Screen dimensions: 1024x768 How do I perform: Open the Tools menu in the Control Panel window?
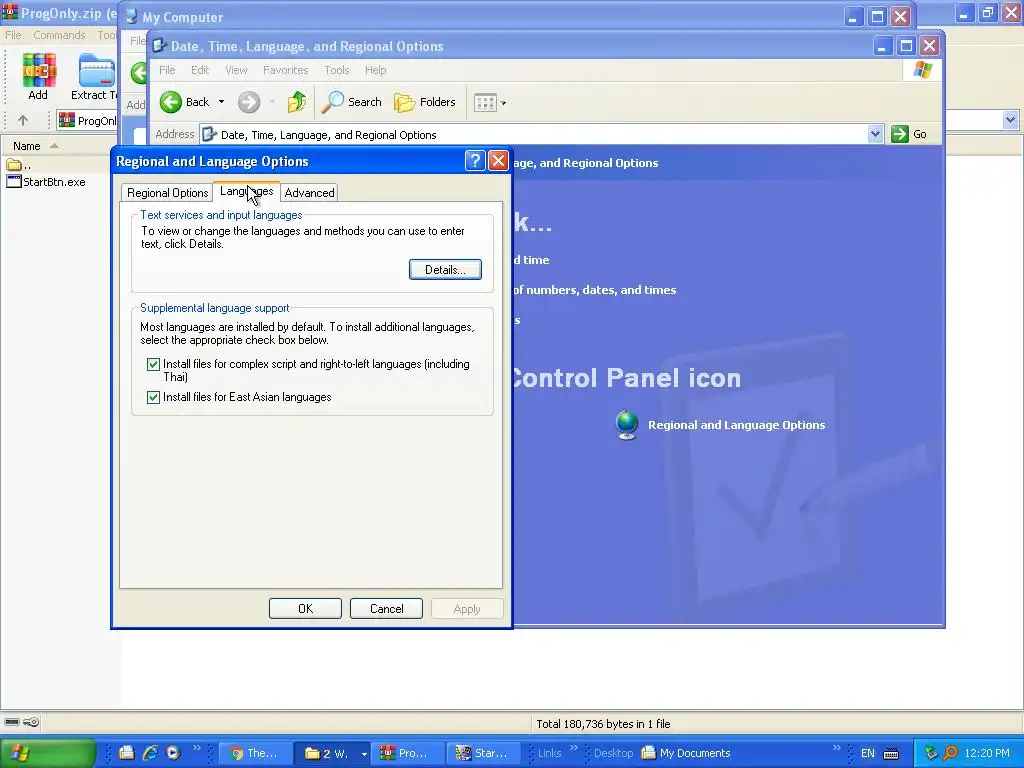click(x=337, y=70)
